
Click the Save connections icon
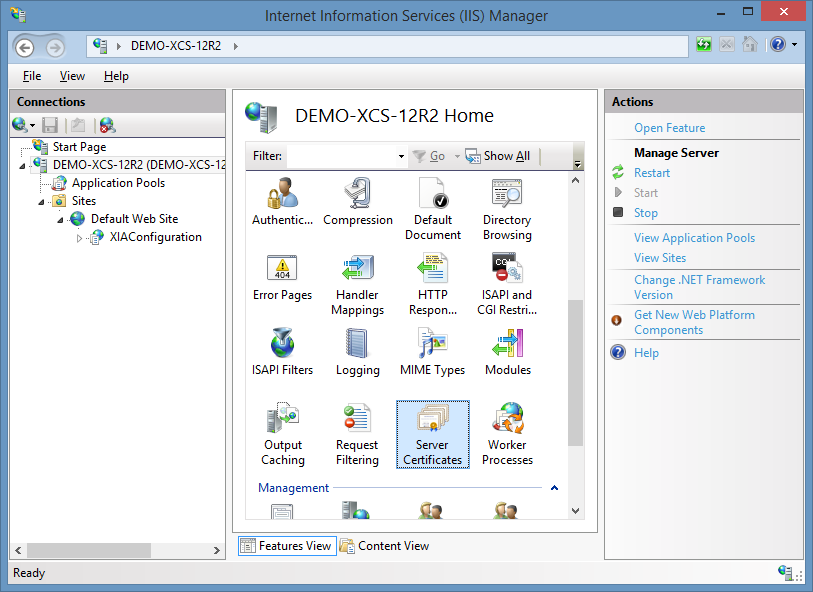pyautogui.click(x=50, y=125)
